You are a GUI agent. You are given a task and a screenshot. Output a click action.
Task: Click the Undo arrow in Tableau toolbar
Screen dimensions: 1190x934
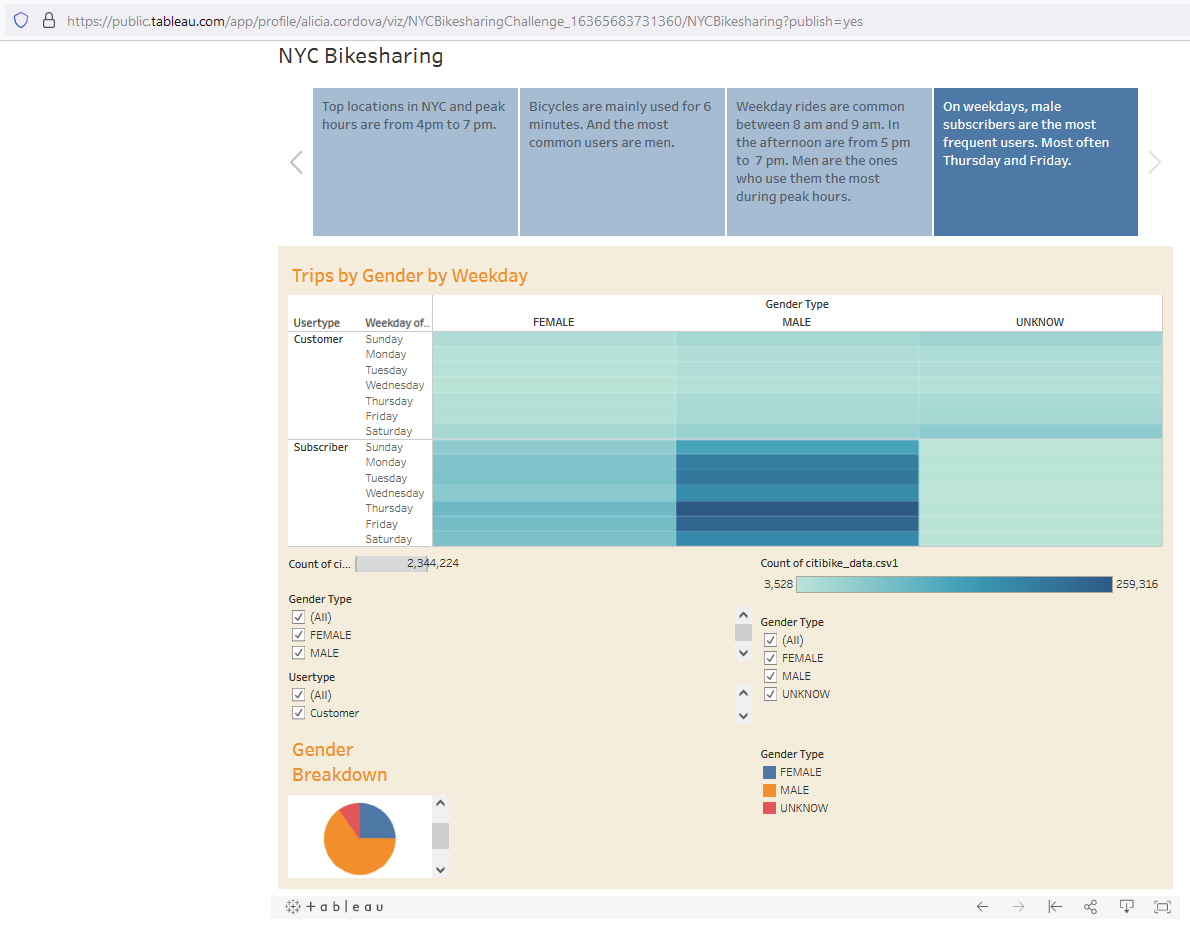coord(982,907)
